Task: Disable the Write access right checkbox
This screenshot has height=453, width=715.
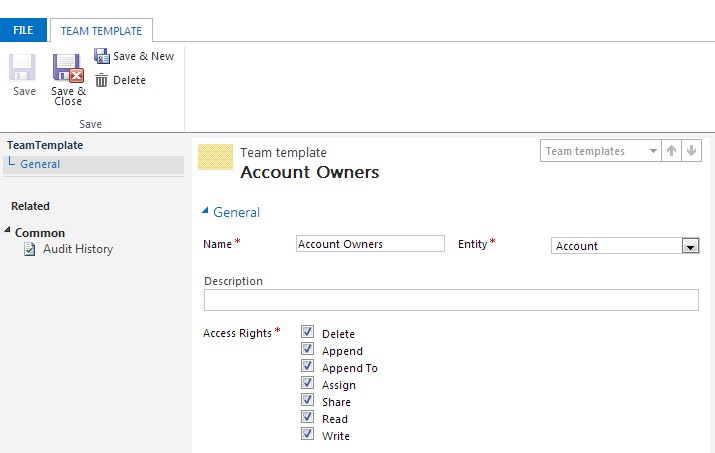Action: click(x=308, y=435)
